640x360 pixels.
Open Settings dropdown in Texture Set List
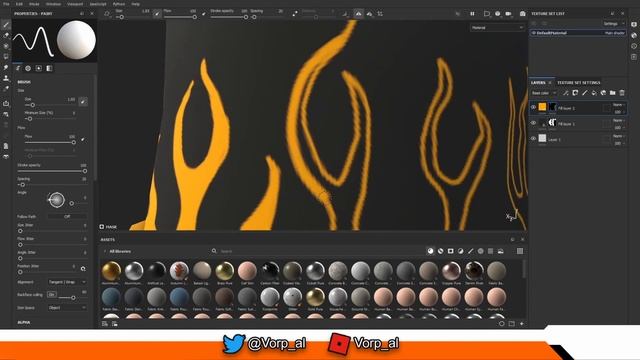[613, 24]
